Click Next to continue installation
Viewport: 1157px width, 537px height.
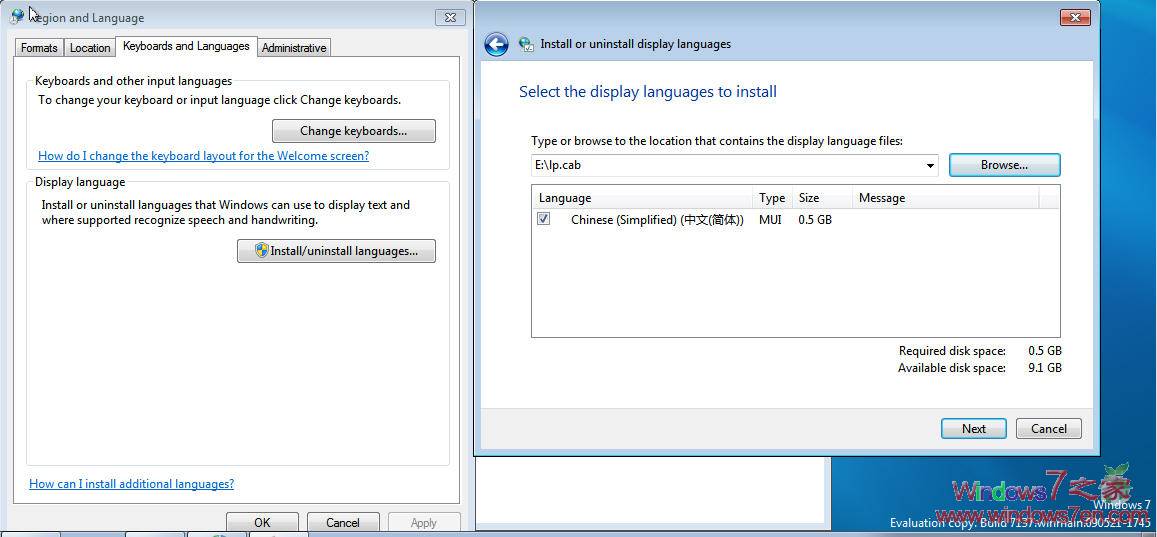[973, 429]
